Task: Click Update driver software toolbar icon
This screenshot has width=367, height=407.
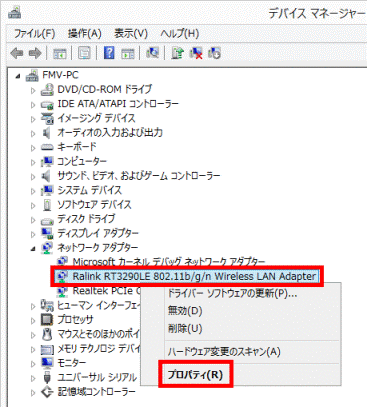Action: pos(178,53)
